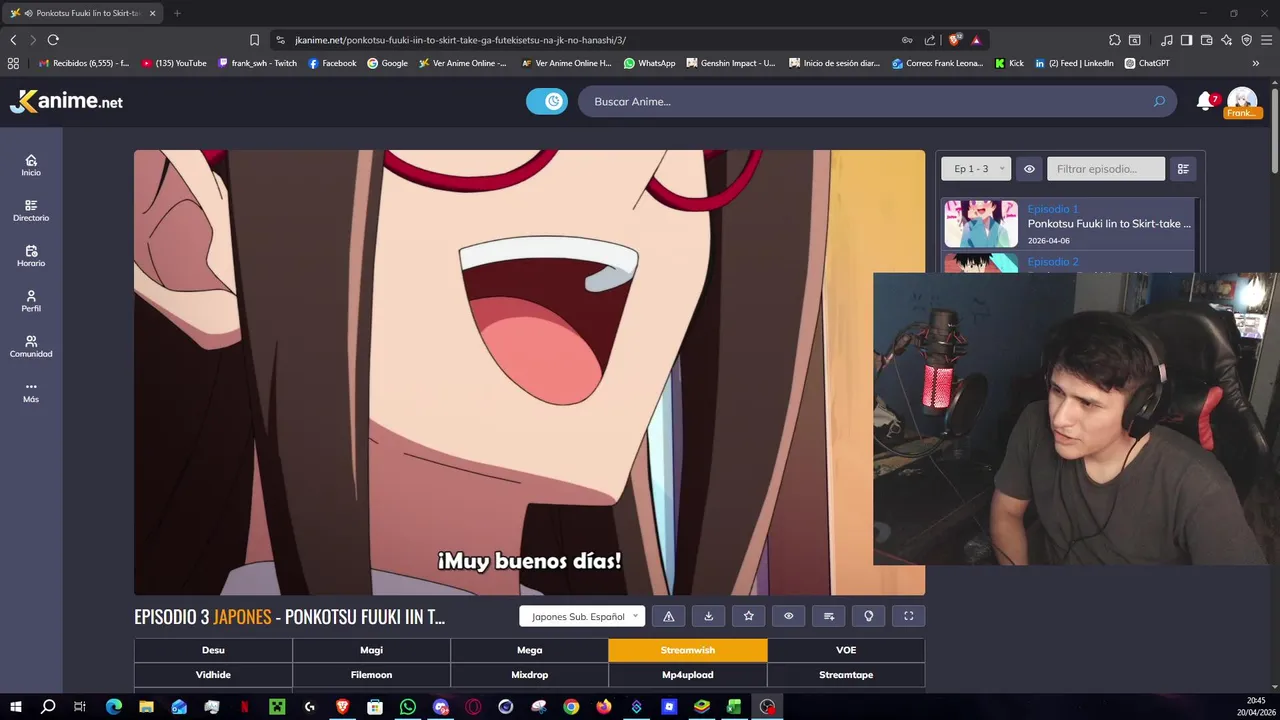Open the Ep 1 - 3 range dropdown
This screenshot has width=1280, height=720.
tap(976, 169)
